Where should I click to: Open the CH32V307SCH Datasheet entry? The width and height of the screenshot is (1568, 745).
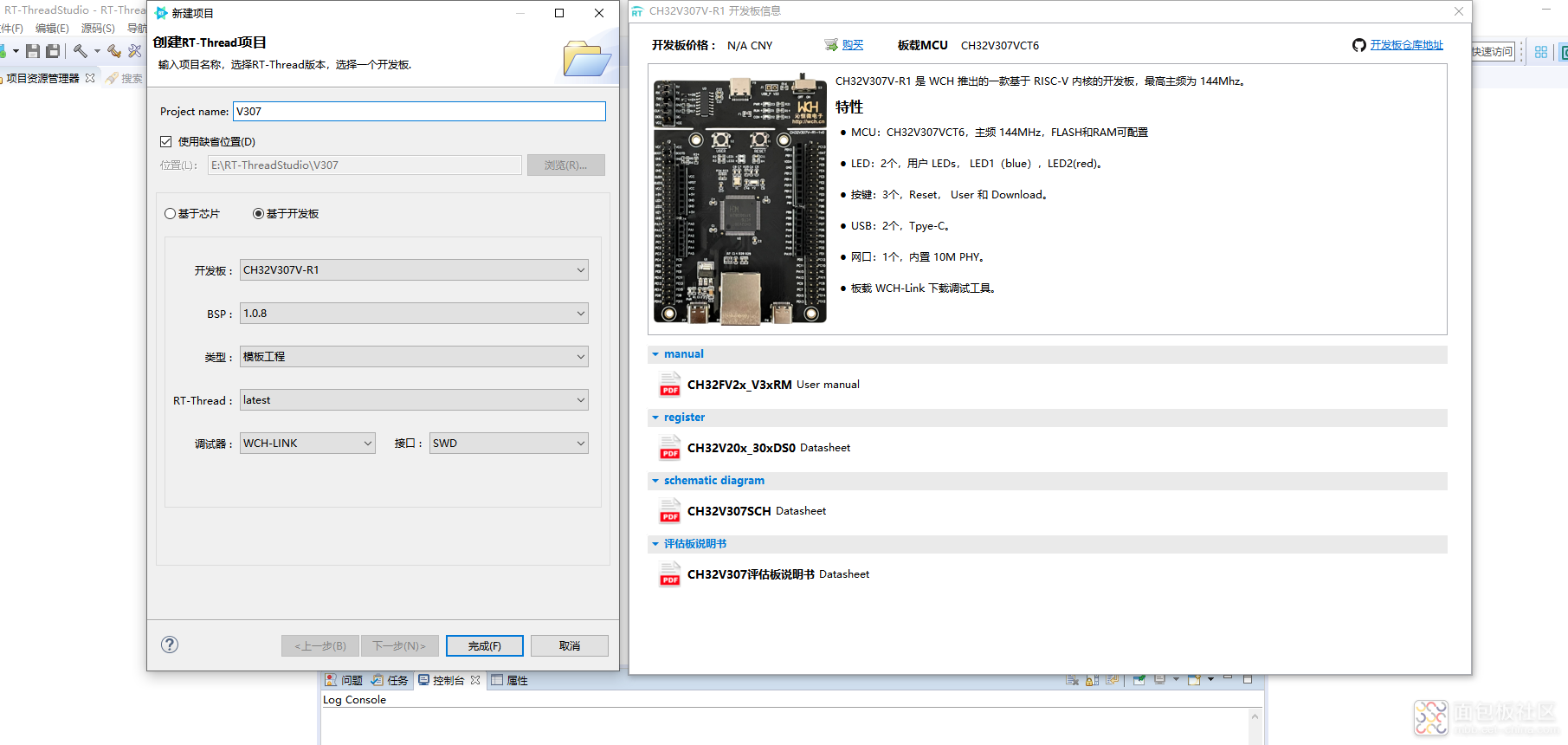[757, 511]
